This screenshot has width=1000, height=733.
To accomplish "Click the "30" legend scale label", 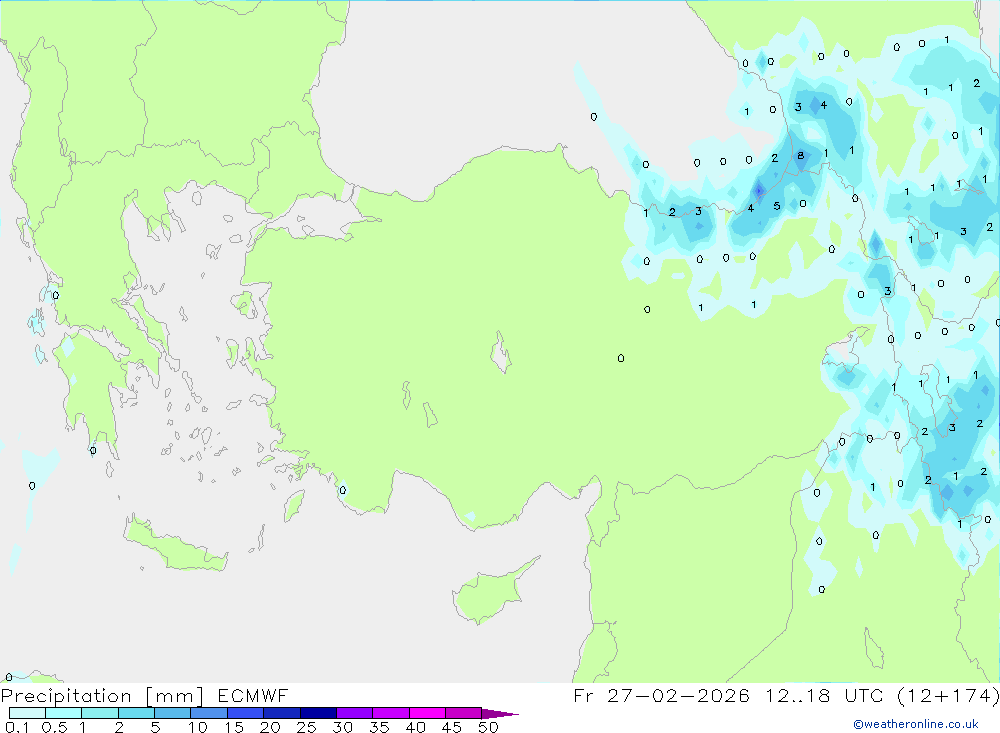I will click(x=343, y=727).
